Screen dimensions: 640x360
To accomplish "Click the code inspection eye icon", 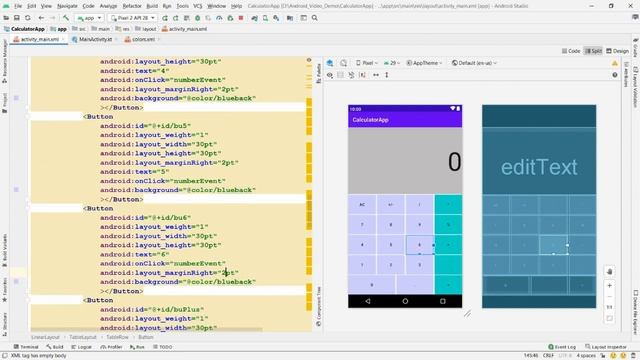I will pyautogui.click(x=309, y=60).
